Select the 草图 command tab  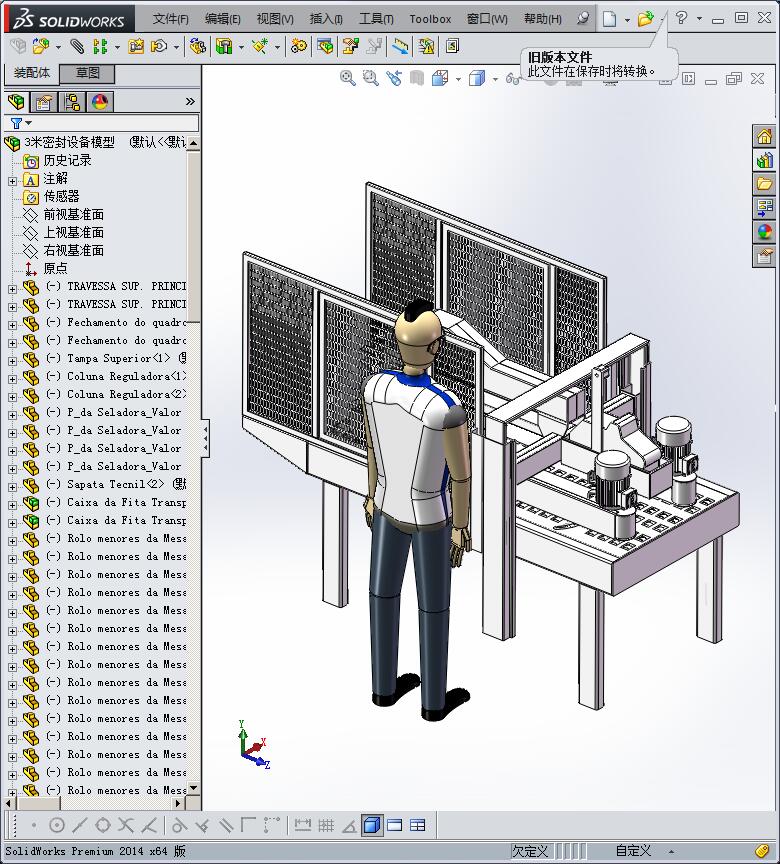click(x=88, y=73)
